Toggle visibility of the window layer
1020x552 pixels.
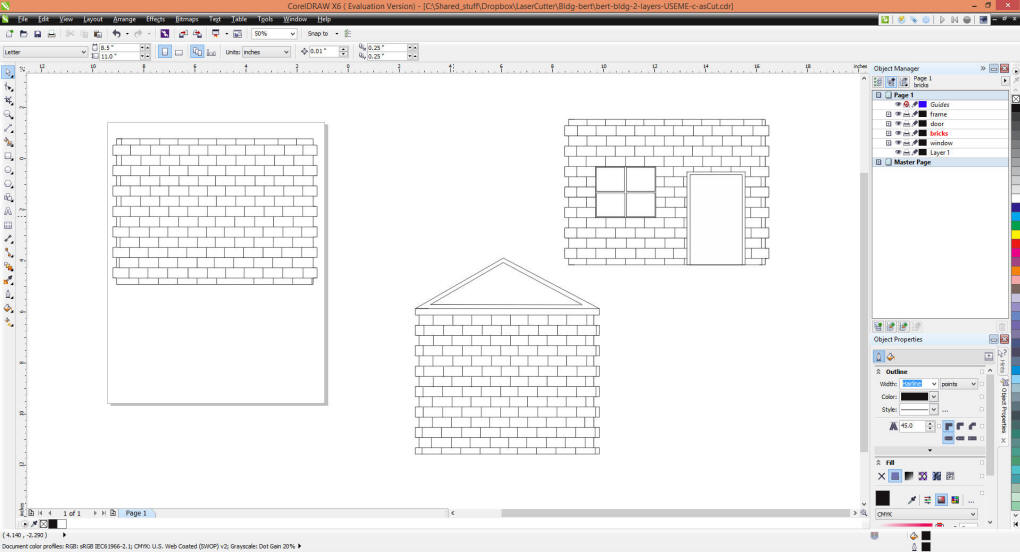897,143
